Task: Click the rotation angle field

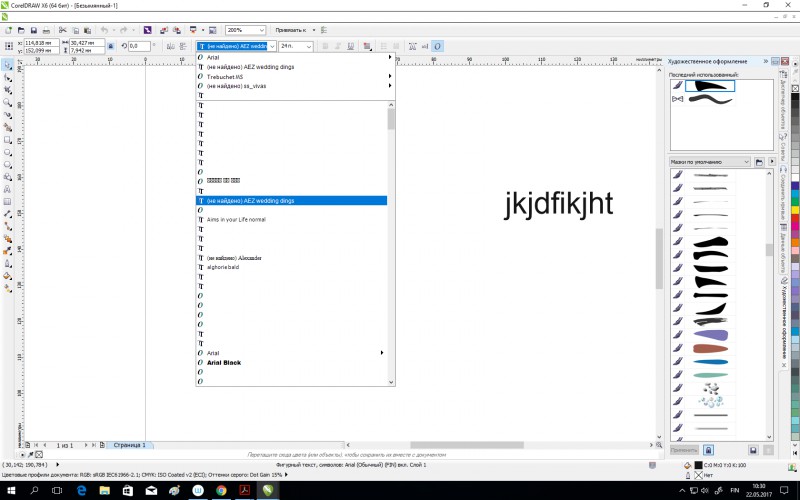Action: point(139,46)
